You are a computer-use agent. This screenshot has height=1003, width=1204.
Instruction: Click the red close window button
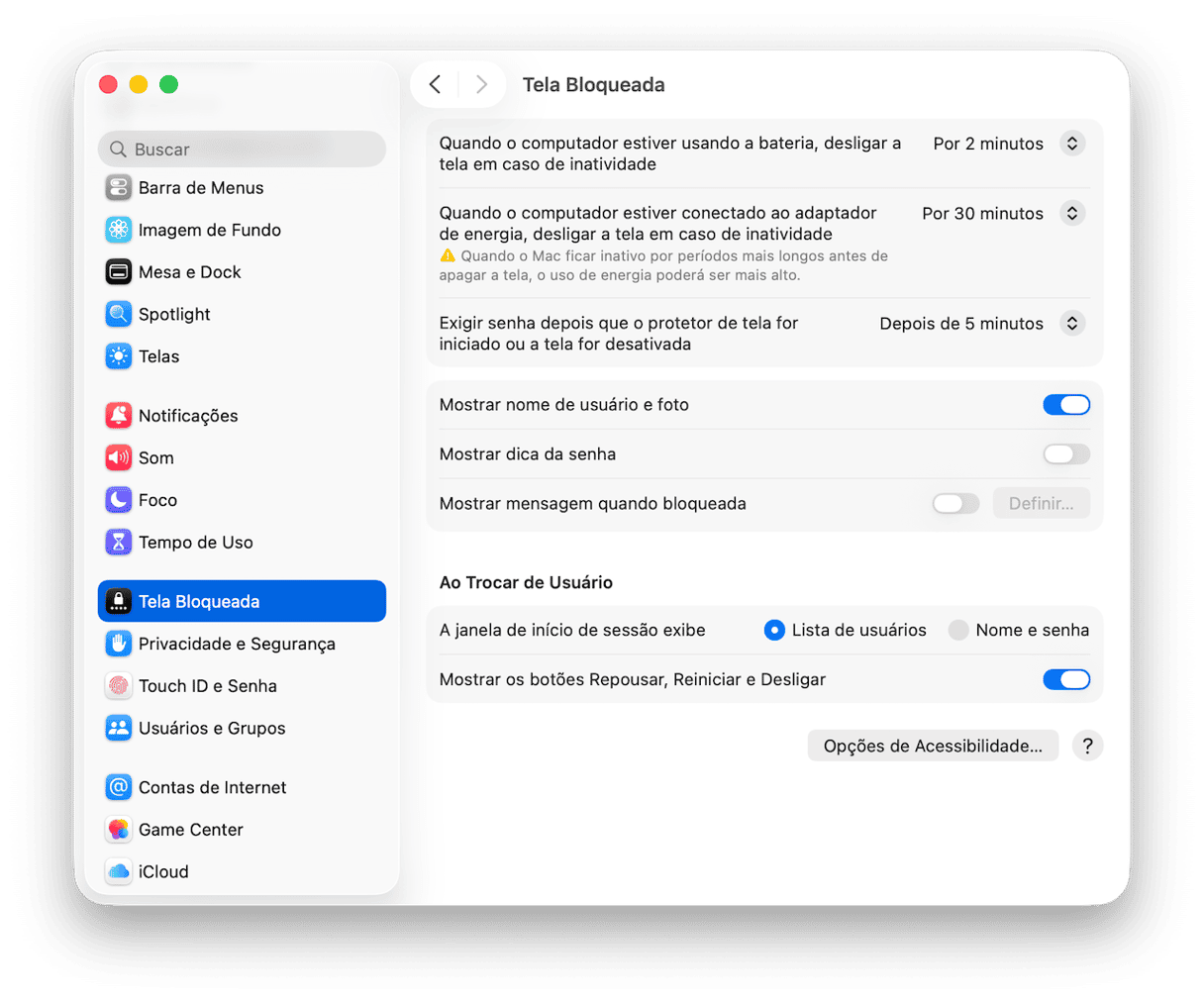(x=109, y=84)
